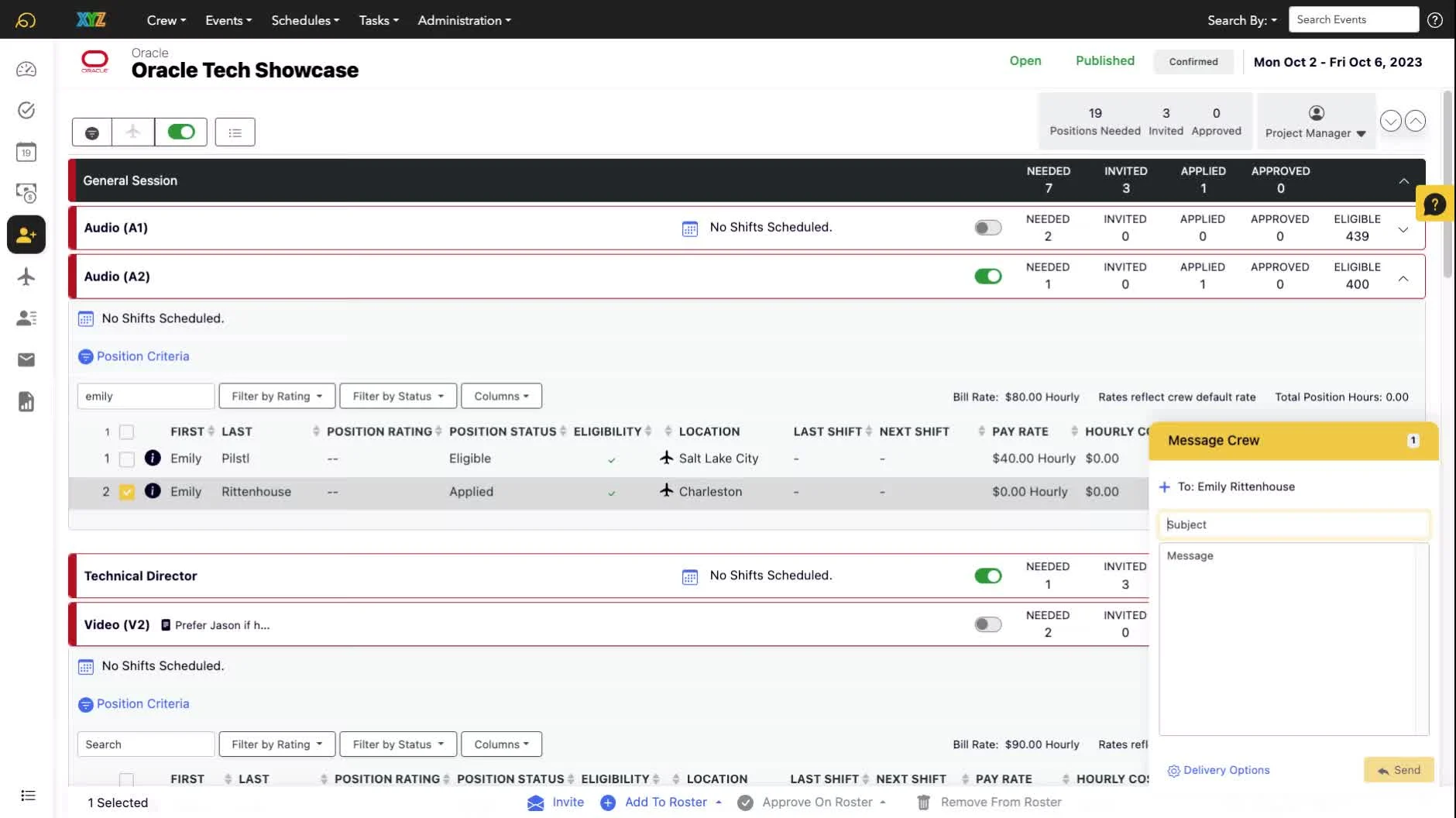Image resolution: width=1456 pixels, height=818 pixels.
Task: Collapse the General Session section chevron
Action: [x=1403, y=181]
